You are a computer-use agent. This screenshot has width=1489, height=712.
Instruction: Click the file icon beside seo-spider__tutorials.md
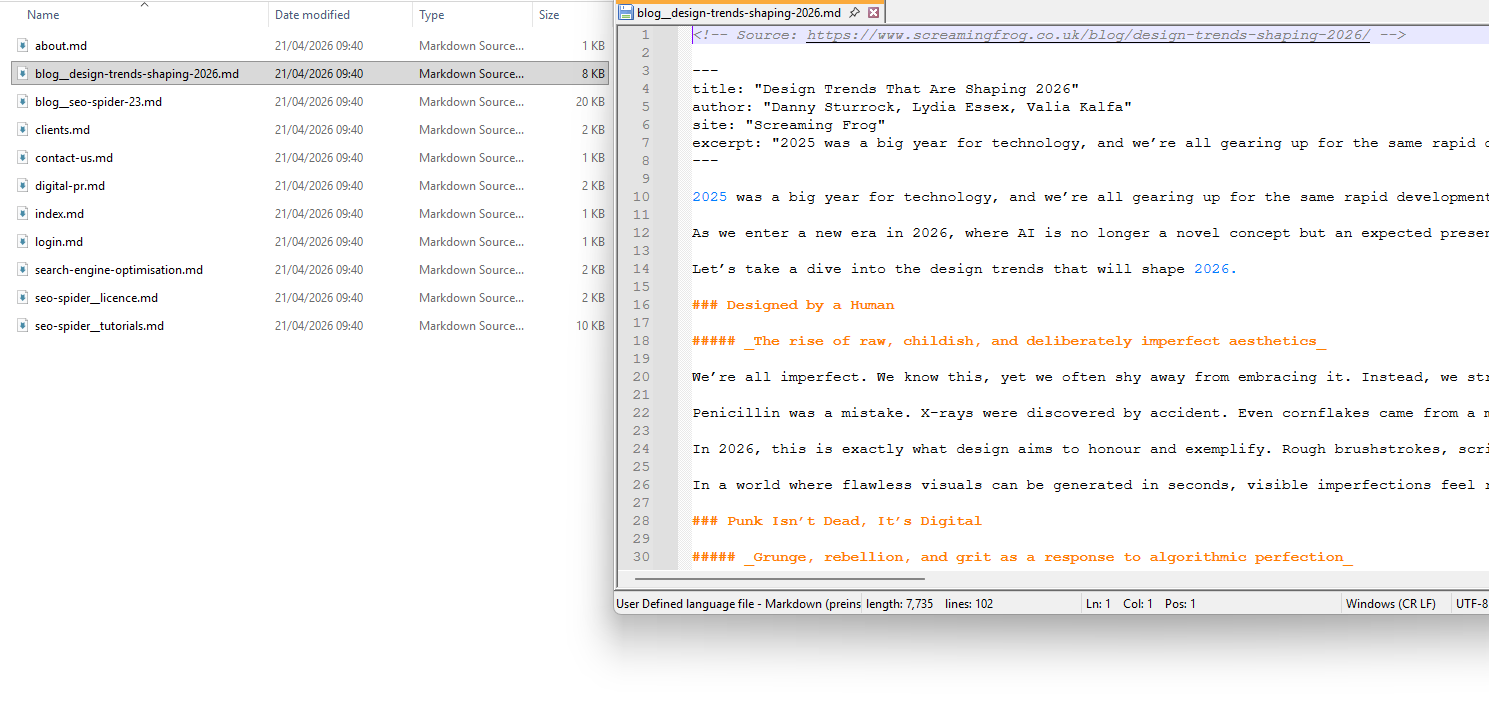(22, 326)
